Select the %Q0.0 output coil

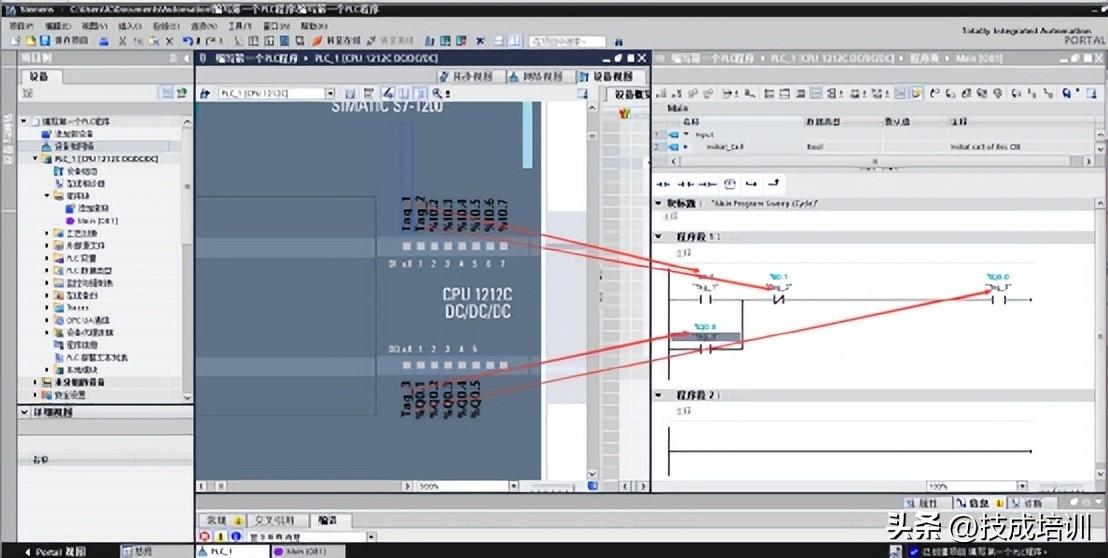[999, 299]
